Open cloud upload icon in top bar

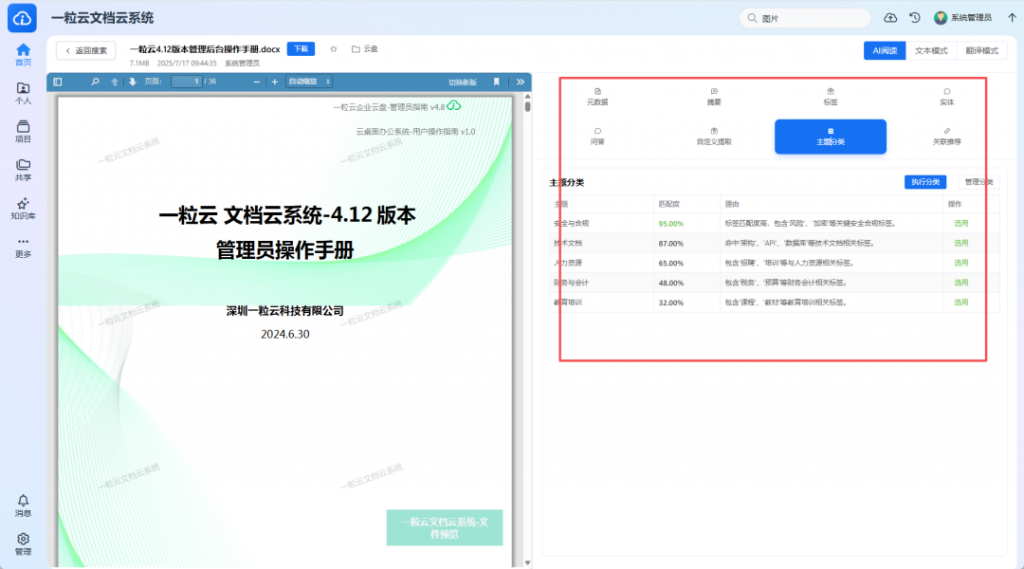(x=891, y=18)
